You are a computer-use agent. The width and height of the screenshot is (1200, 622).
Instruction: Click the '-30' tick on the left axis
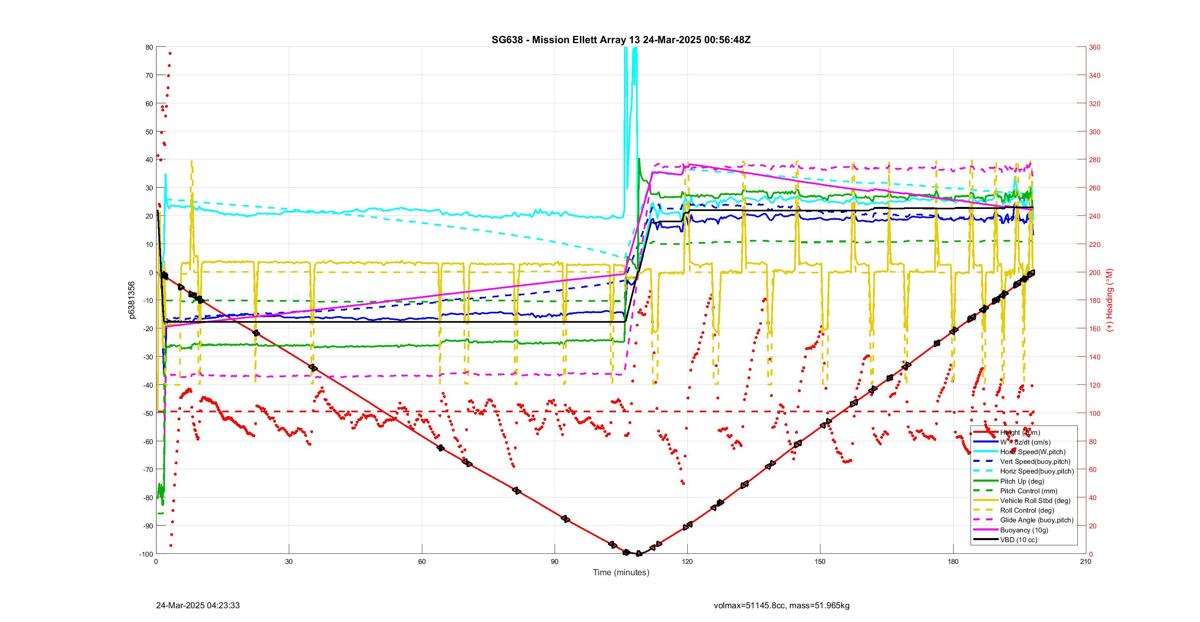(x=147, y=357)
